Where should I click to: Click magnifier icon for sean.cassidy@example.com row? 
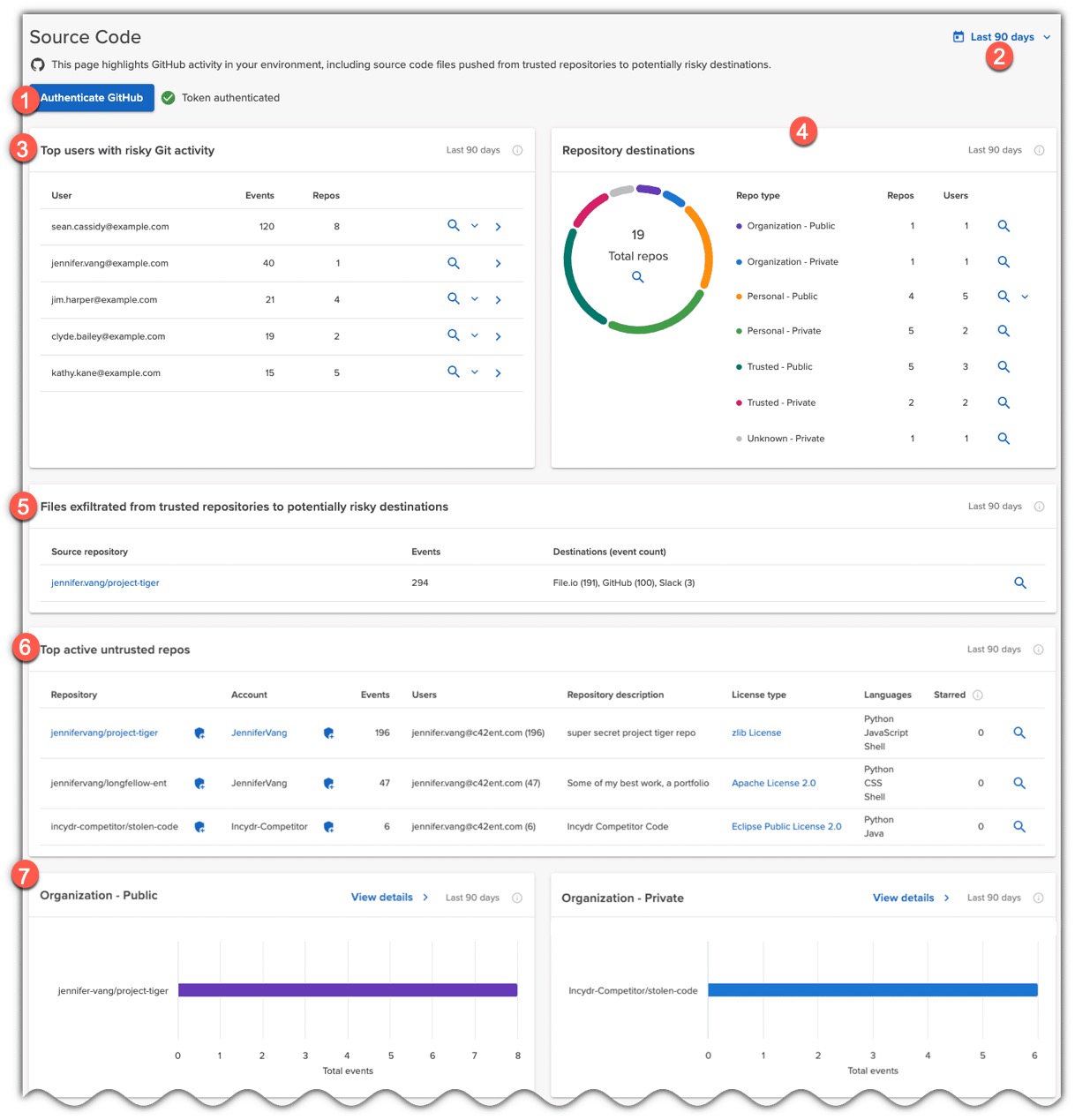pos(453,226)
